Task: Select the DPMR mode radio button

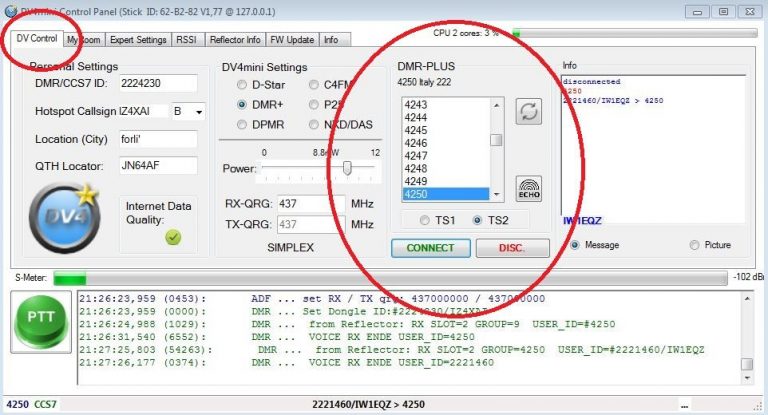Action: tap(241, 124)
